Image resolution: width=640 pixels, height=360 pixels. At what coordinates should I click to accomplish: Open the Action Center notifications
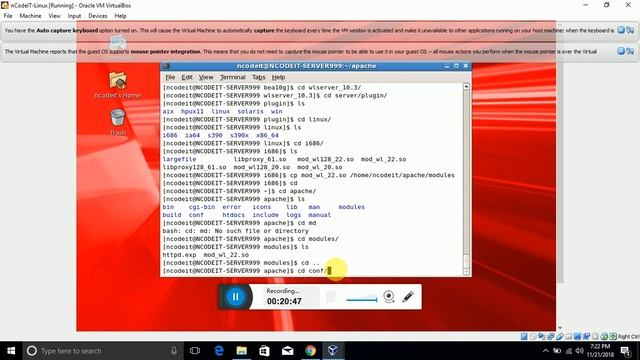pos(626,351)
